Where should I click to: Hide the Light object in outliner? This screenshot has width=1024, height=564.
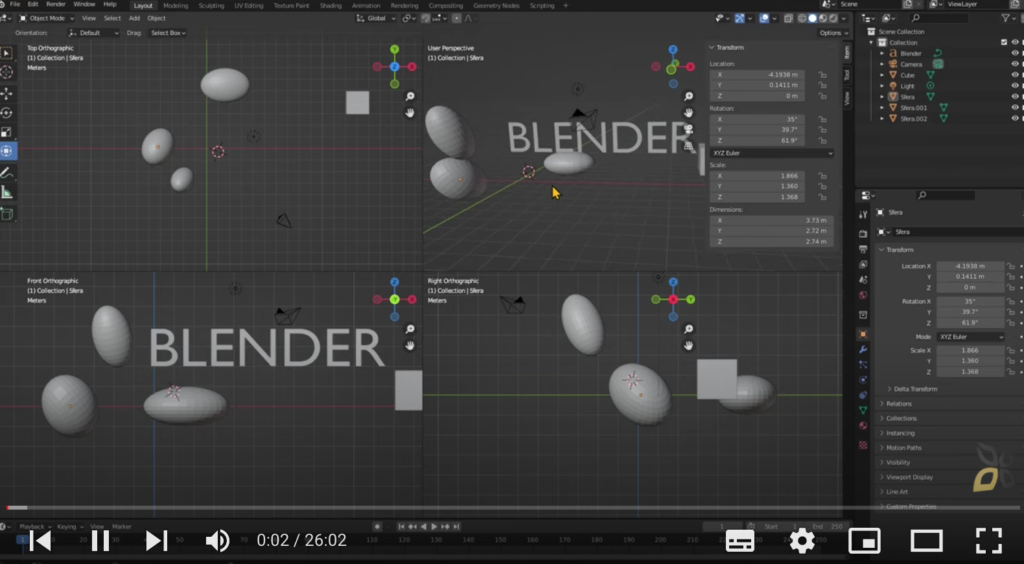tap(1015, 86)
